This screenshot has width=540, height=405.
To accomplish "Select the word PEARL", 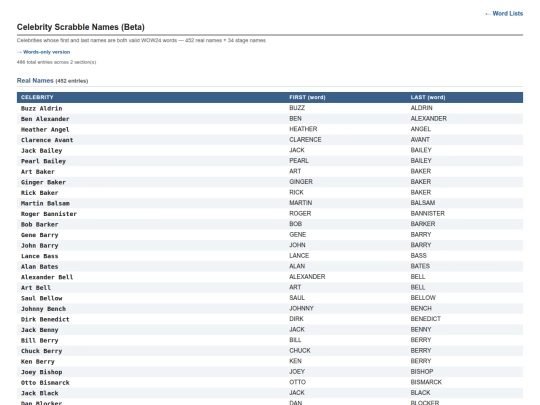I will [x=299, y=160].
